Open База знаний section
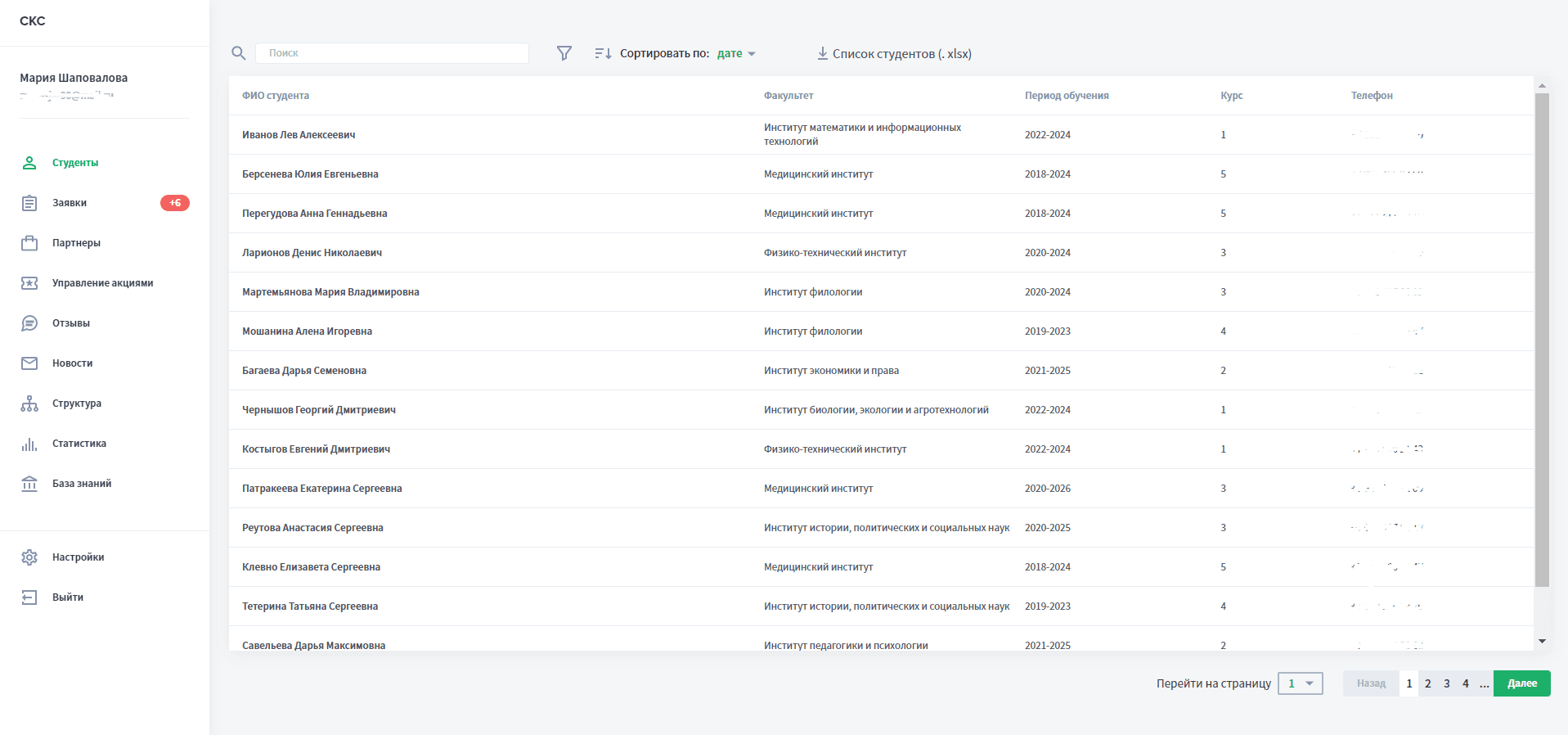 (x=82, y=484)
